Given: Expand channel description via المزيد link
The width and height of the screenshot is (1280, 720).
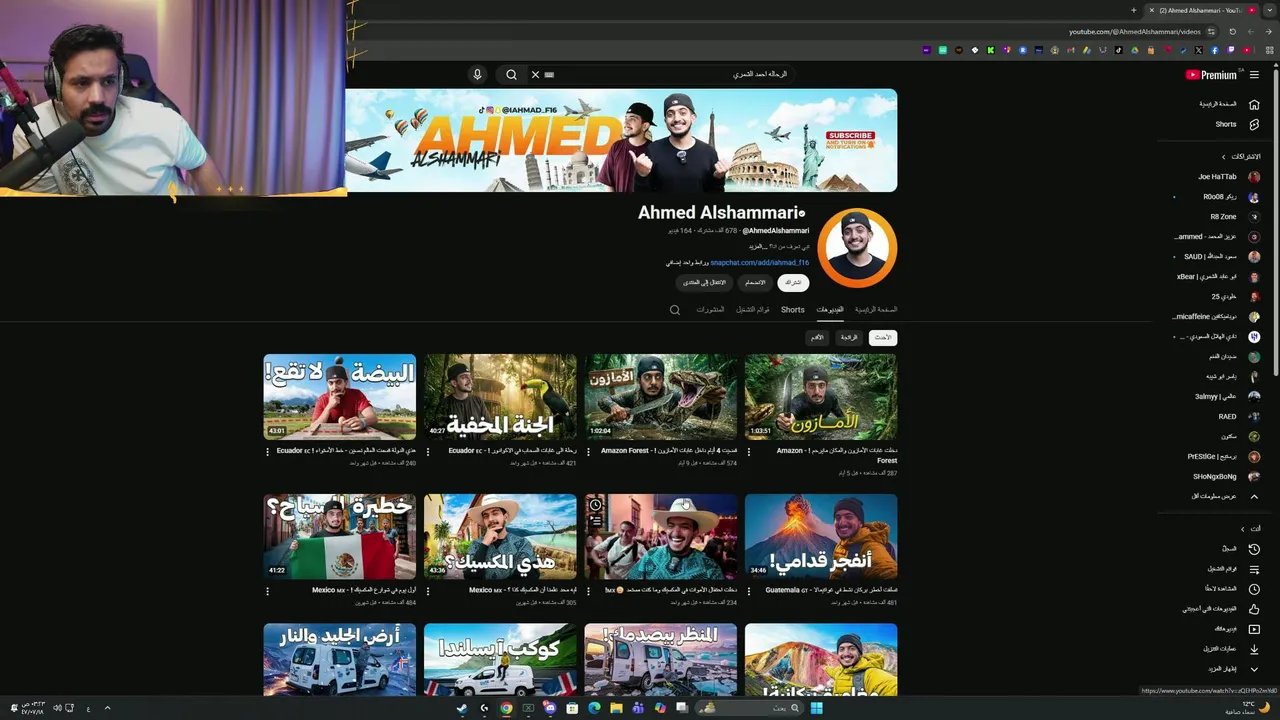Looking at the screenshot, I should 756,246.
